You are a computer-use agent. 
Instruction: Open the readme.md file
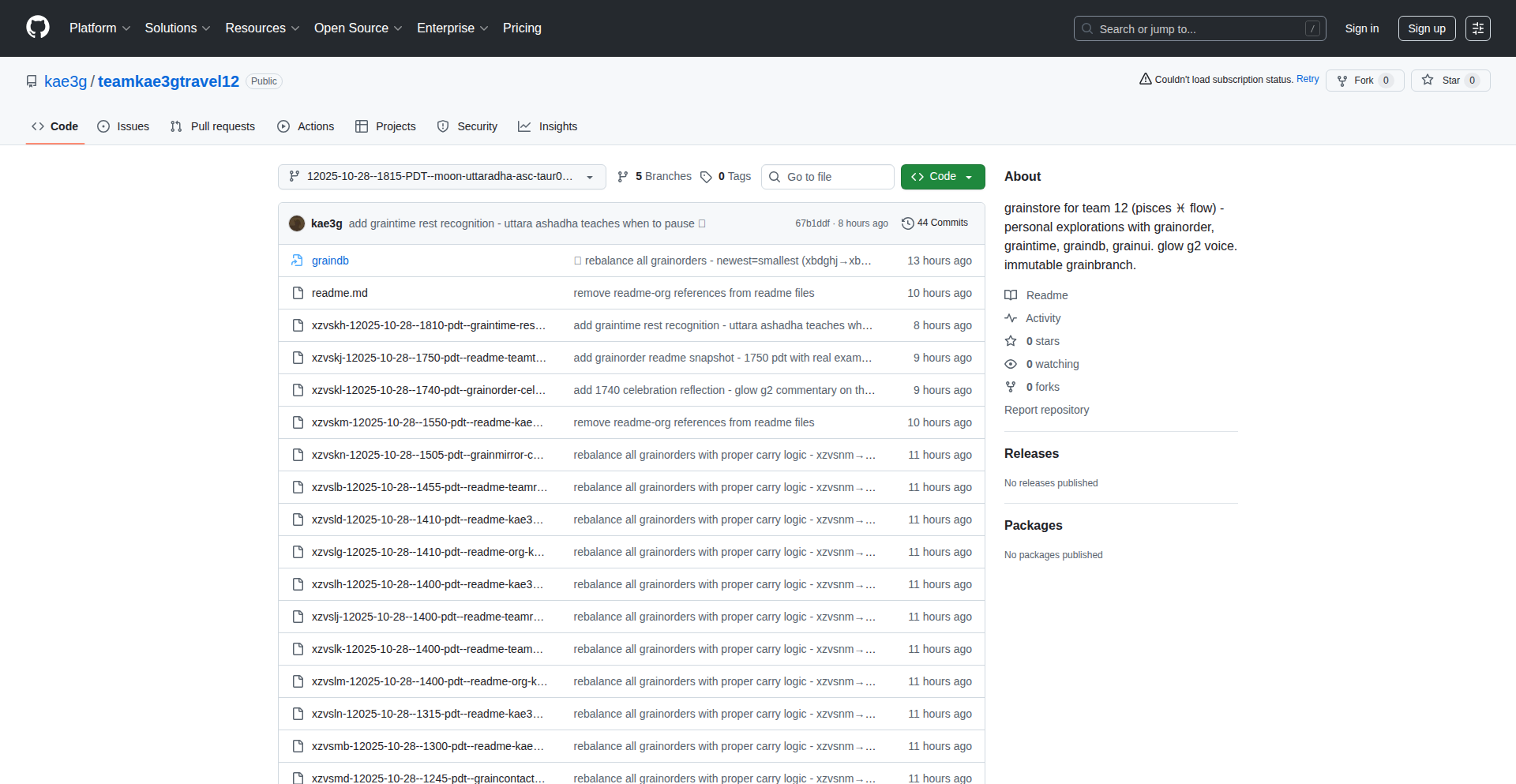click(340, 293)
